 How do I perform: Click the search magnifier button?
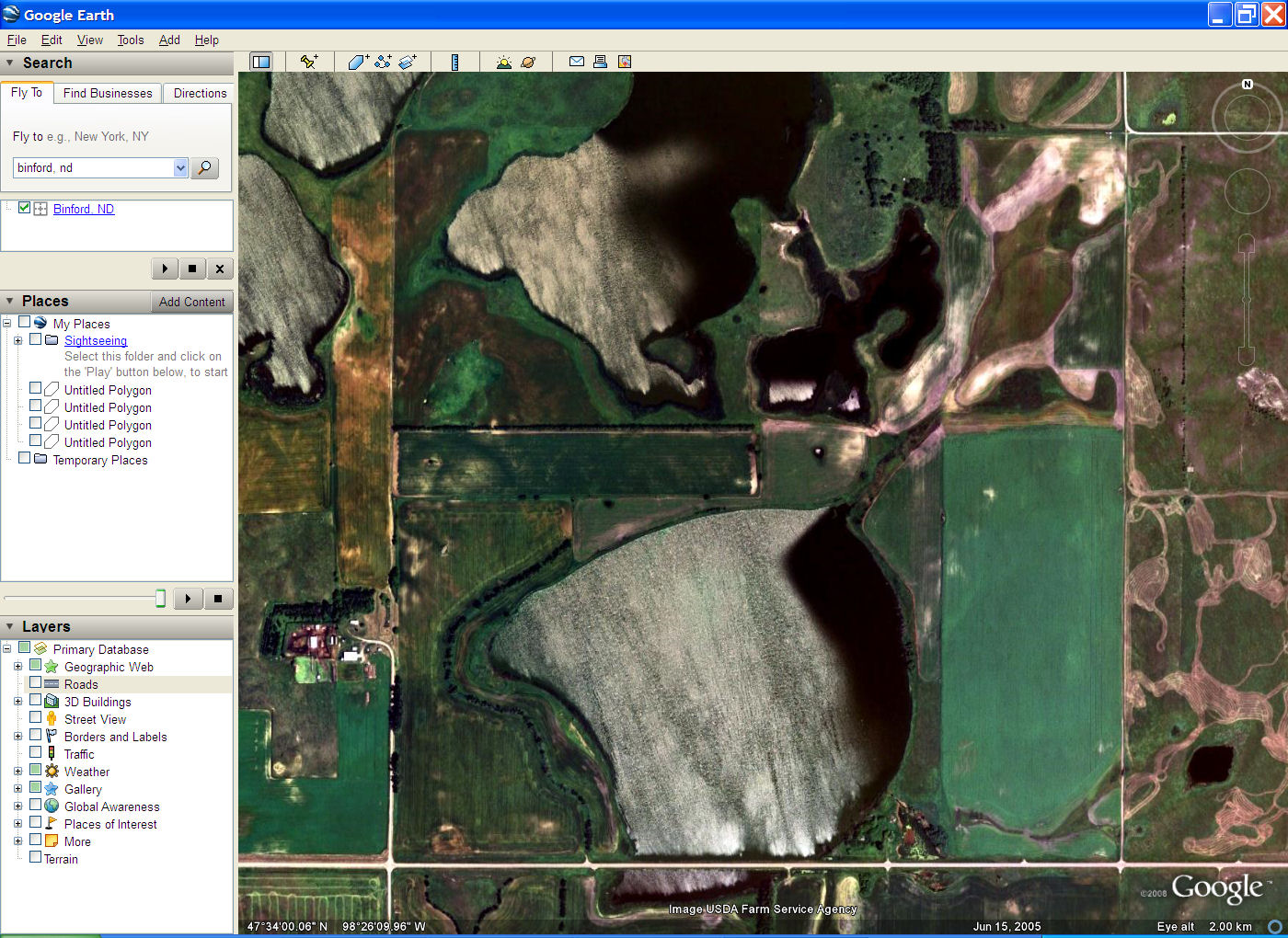[x=204, y=167]
